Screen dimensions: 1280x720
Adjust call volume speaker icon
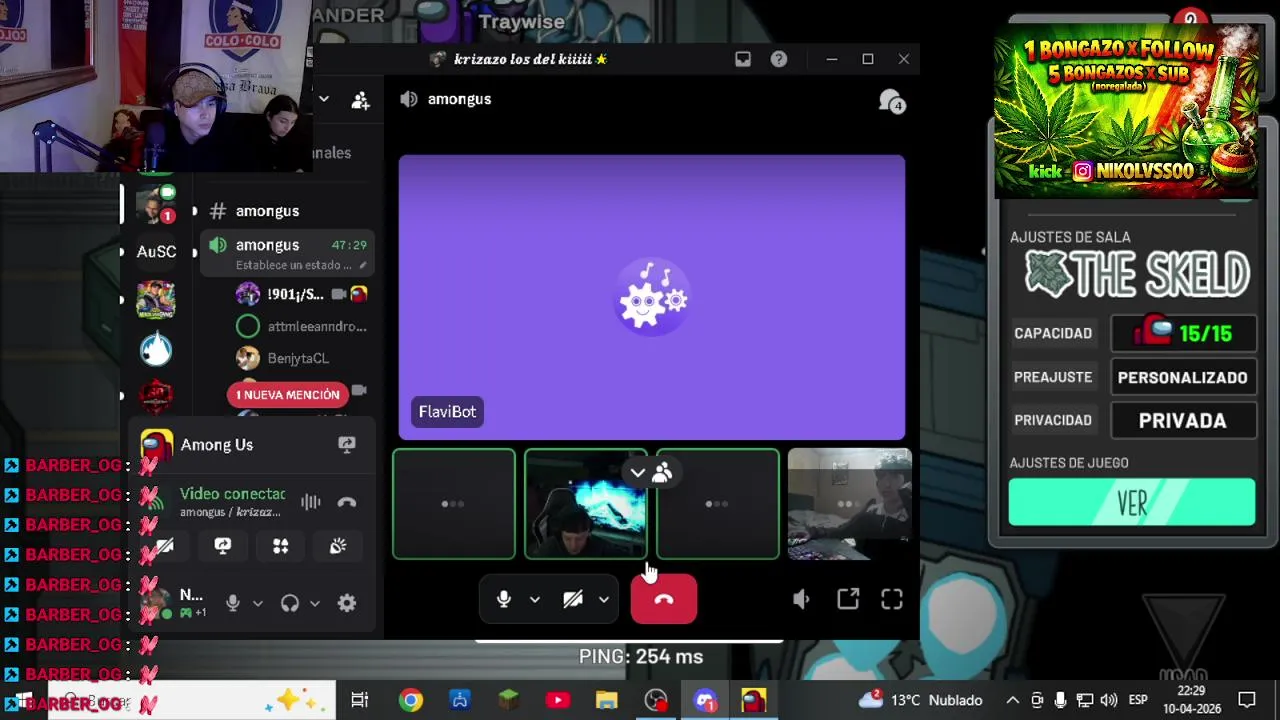(x=801, y=599)
